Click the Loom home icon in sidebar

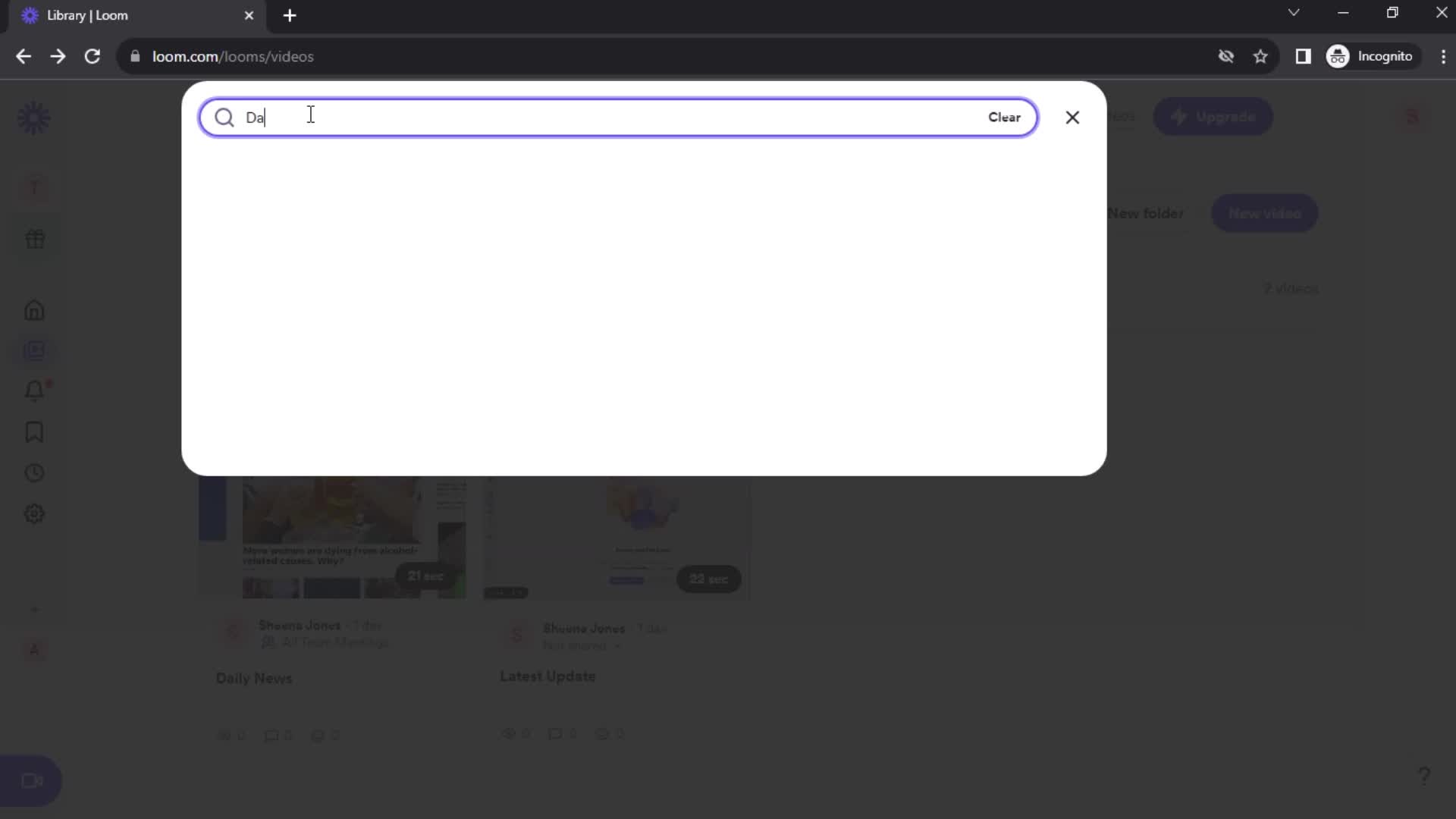(34, 310)
